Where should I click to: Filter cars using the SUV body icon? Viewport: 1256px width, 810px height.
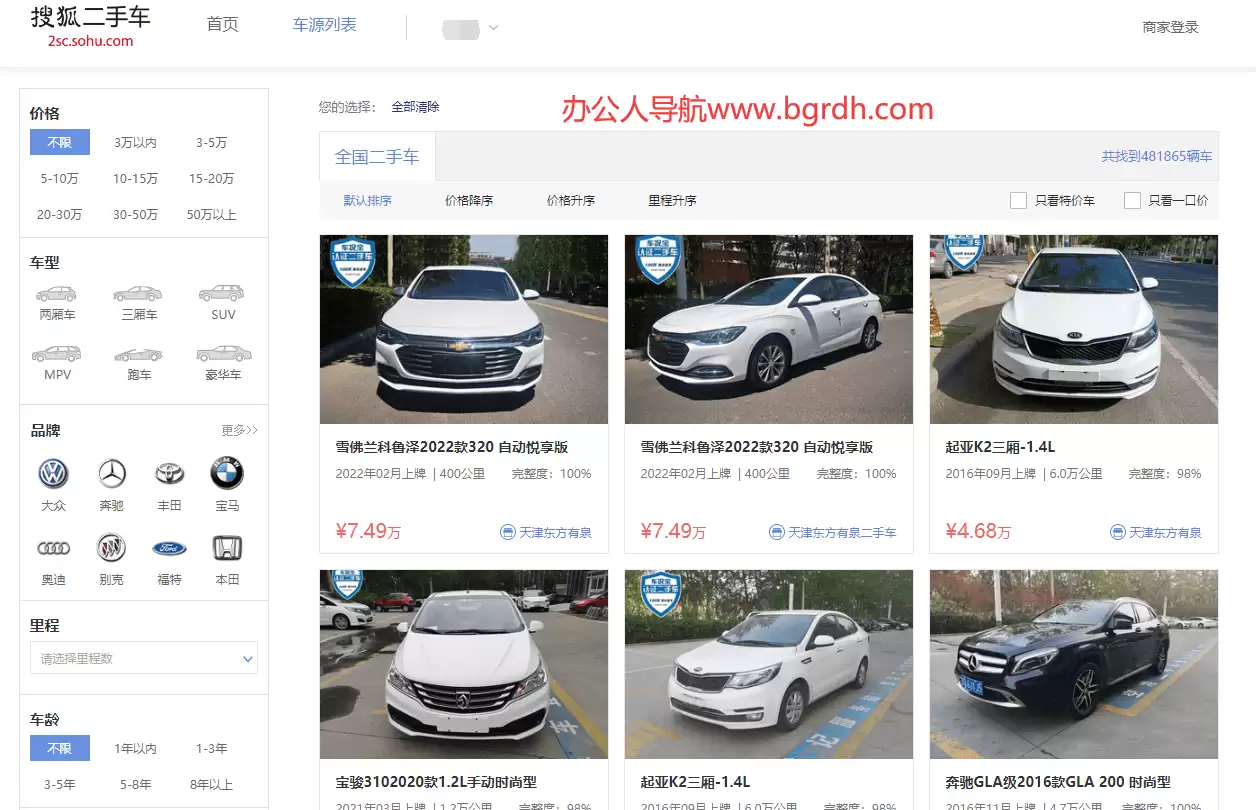tap(220, 291)
